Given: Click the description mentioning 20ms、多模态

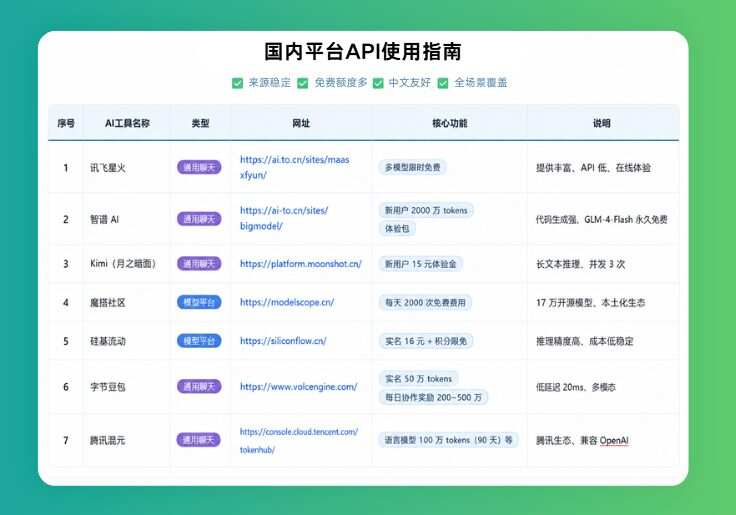Looking at the screenshot, I should [x=576, y=387].
